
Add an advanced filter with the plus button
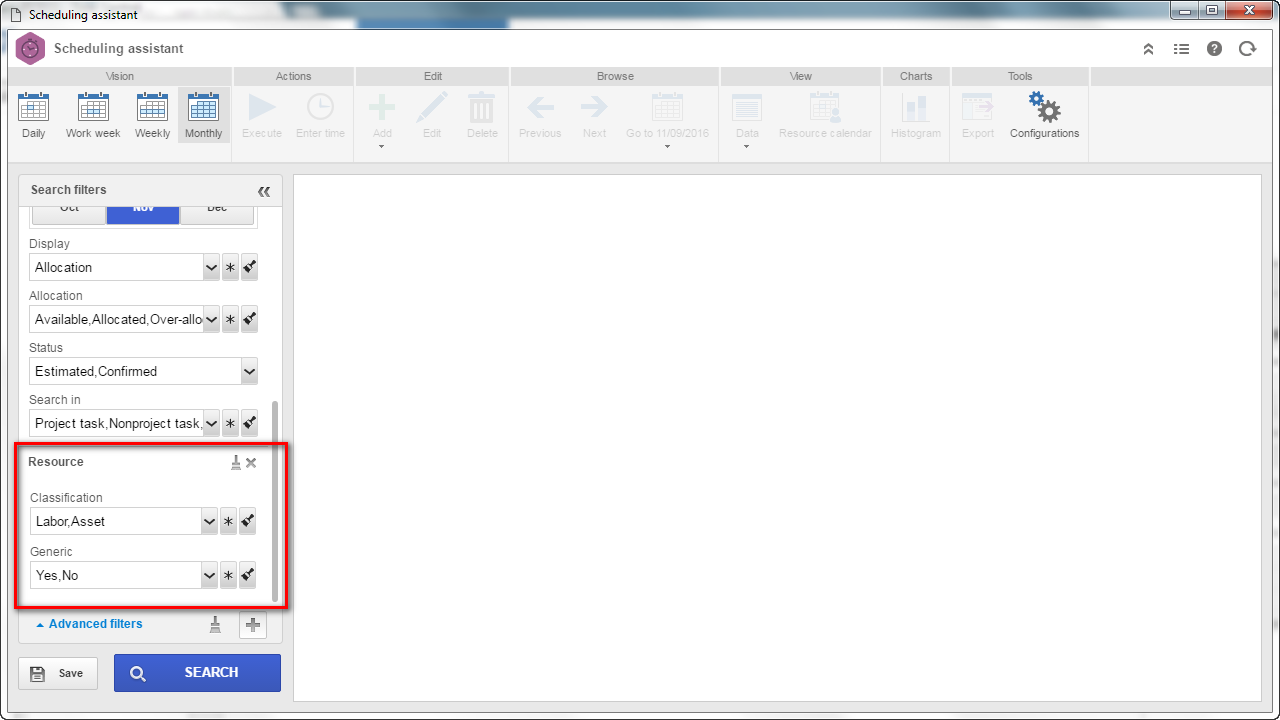tap(253, 625)
